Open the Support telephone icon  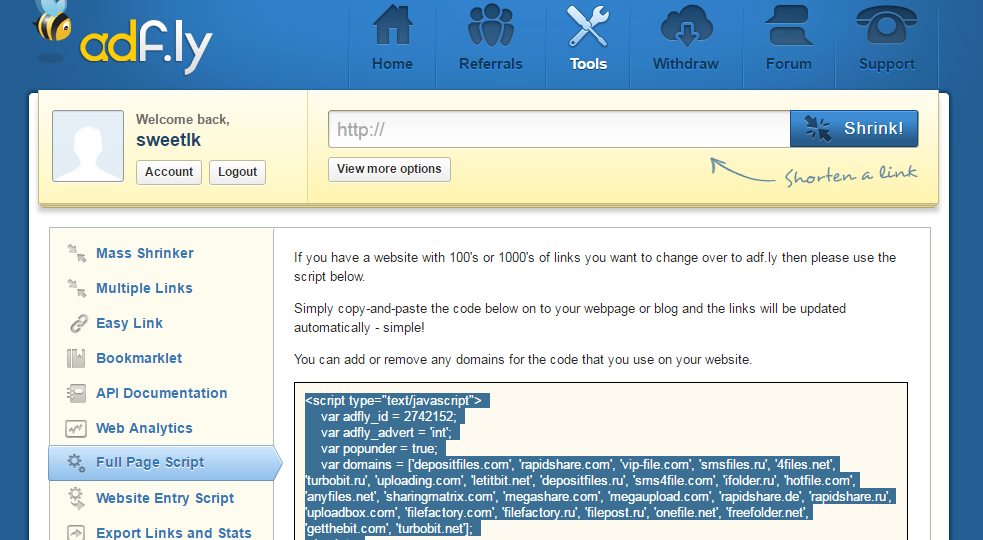coord(886,25)
